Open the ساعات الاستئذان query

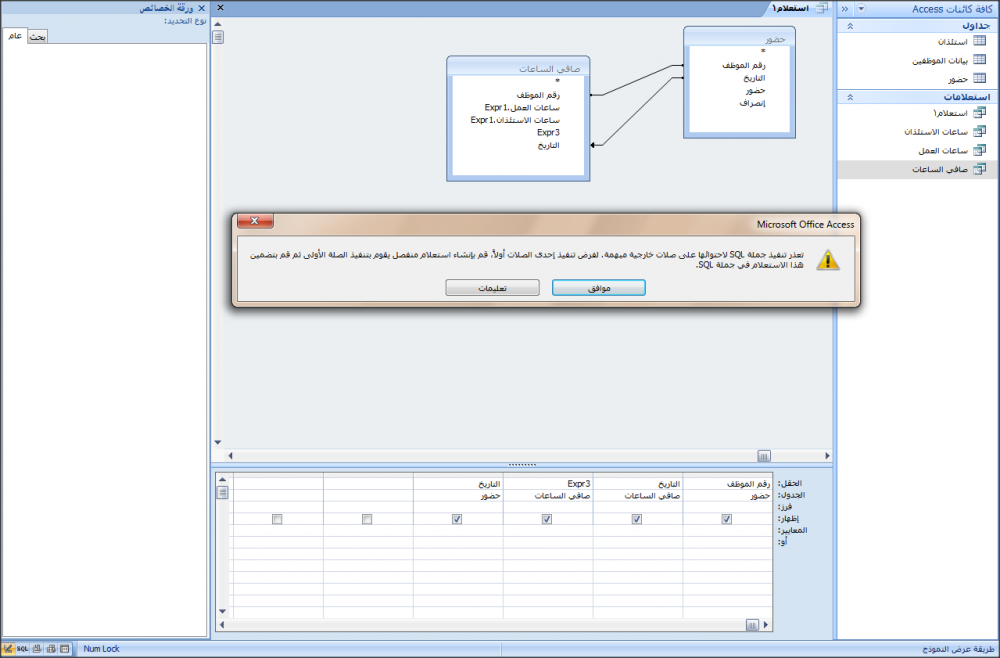936,132
